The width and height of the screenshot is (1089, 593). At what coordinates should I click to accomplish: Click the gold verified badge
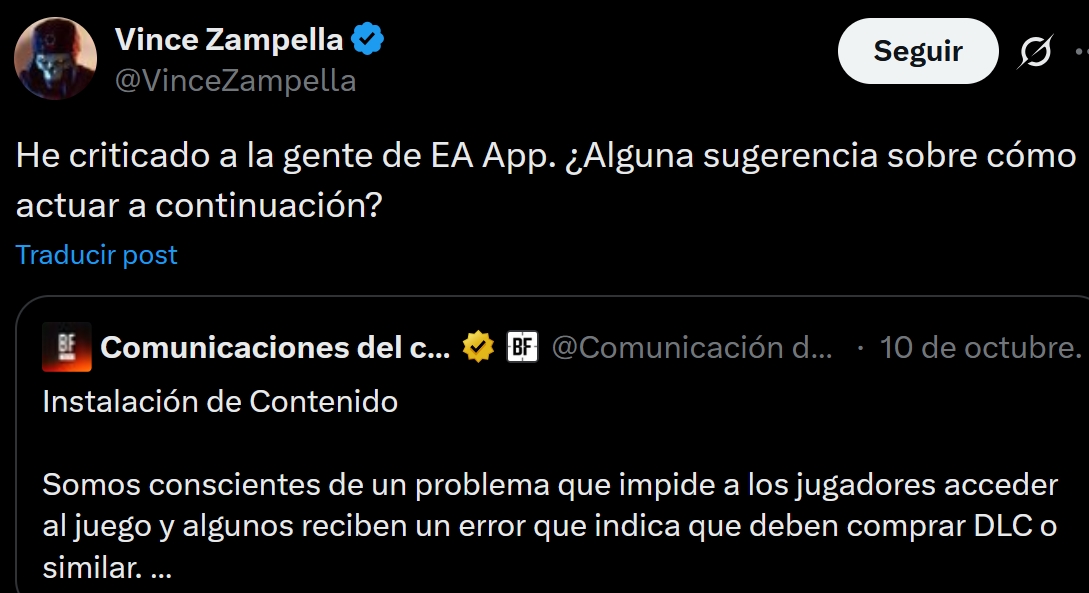click(x=479, y=347)
